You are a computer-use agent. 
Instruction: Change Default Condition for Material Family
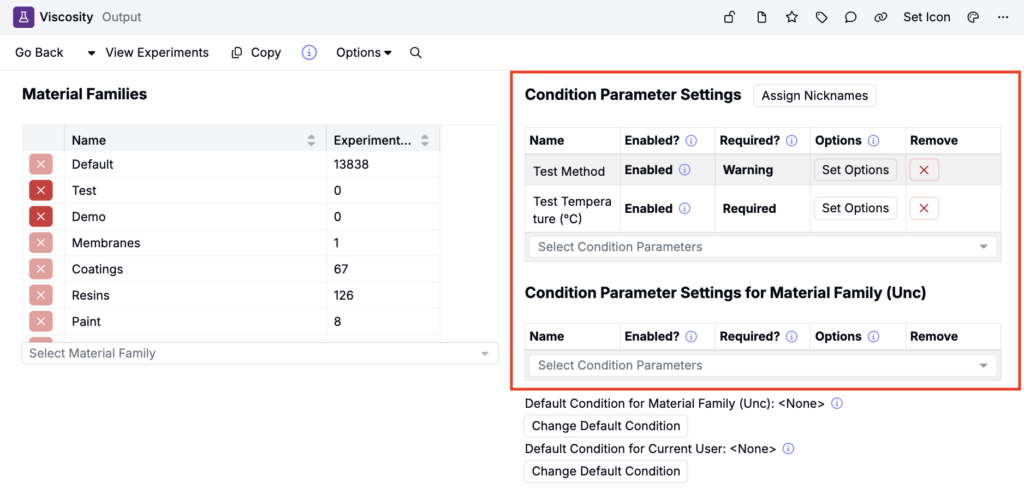[x=605, y=426]
